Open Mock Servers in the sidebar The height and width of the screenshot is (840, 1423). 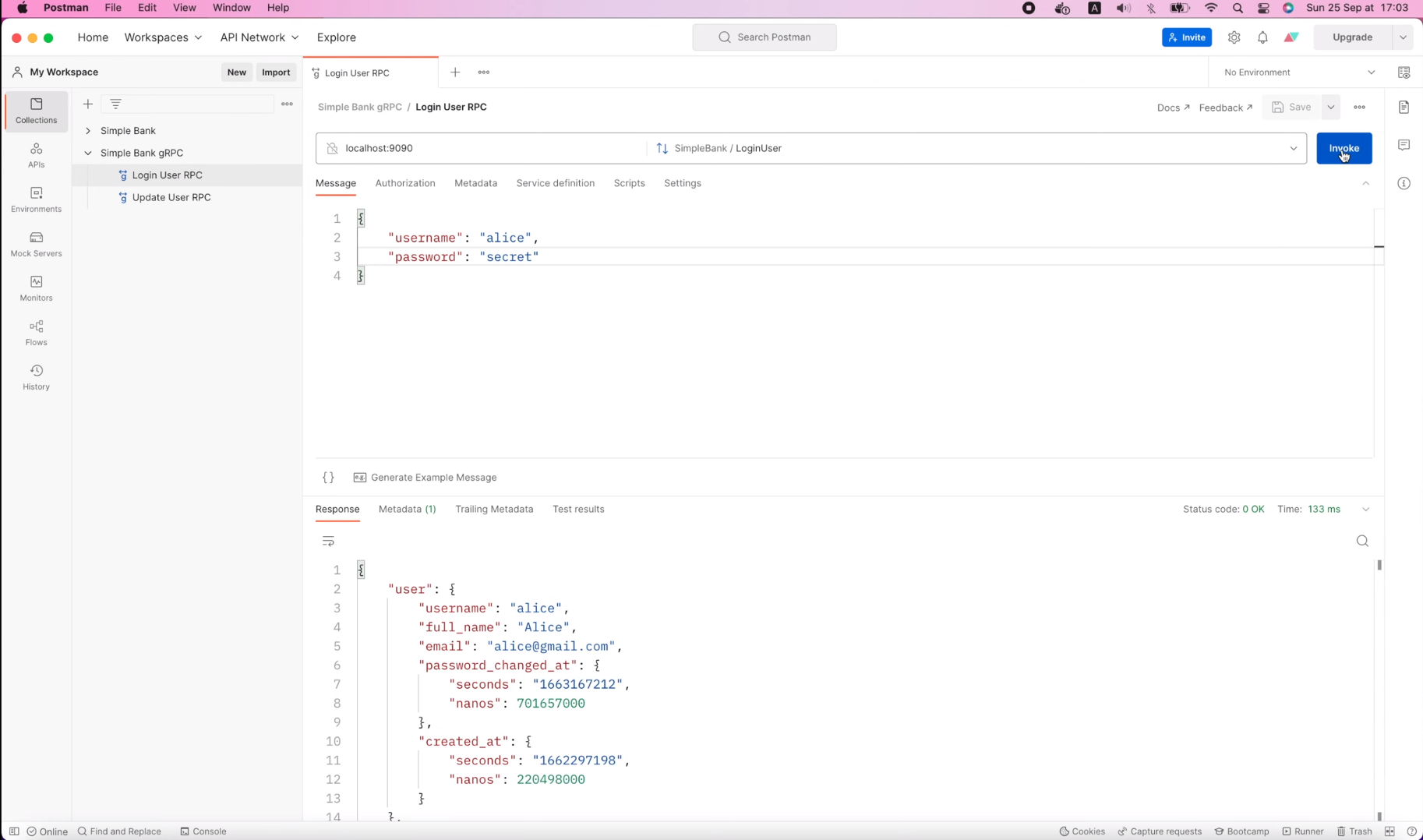point(36,244)
